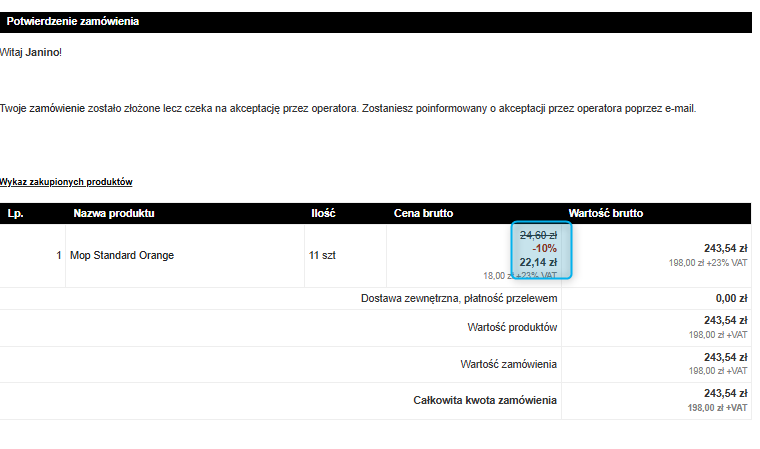The image size is (760, 449).
Task: Click the Dostawa zewnętrzna, płatność przelewem row
Action: (376, 299)
